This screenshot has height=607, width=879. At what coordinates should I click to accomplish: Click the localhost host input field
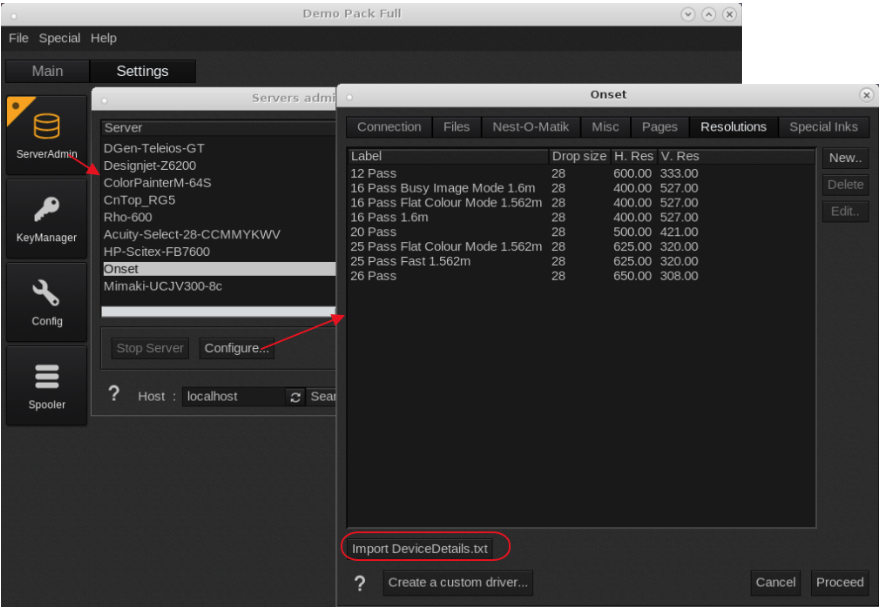[x=232, y=397]
